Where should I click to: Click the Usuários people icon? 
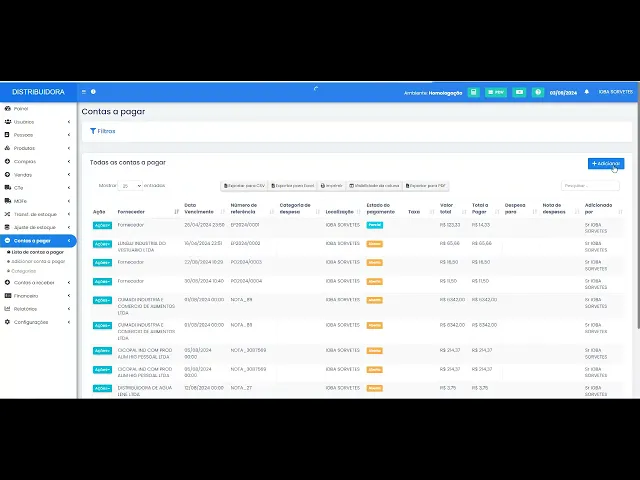click(x=7, y=122)
